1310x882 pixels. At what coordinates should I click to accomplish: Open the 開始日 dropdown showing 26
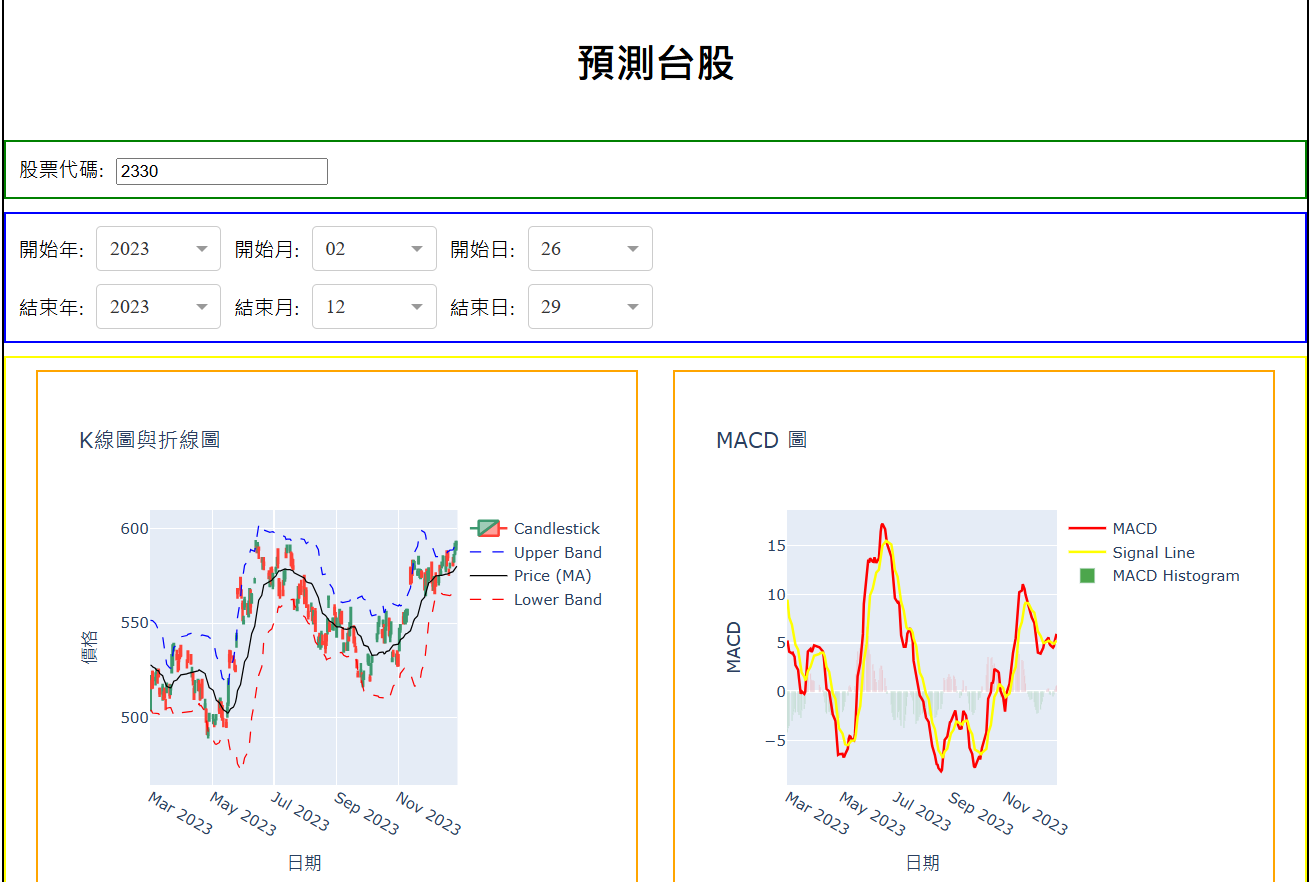590,248
